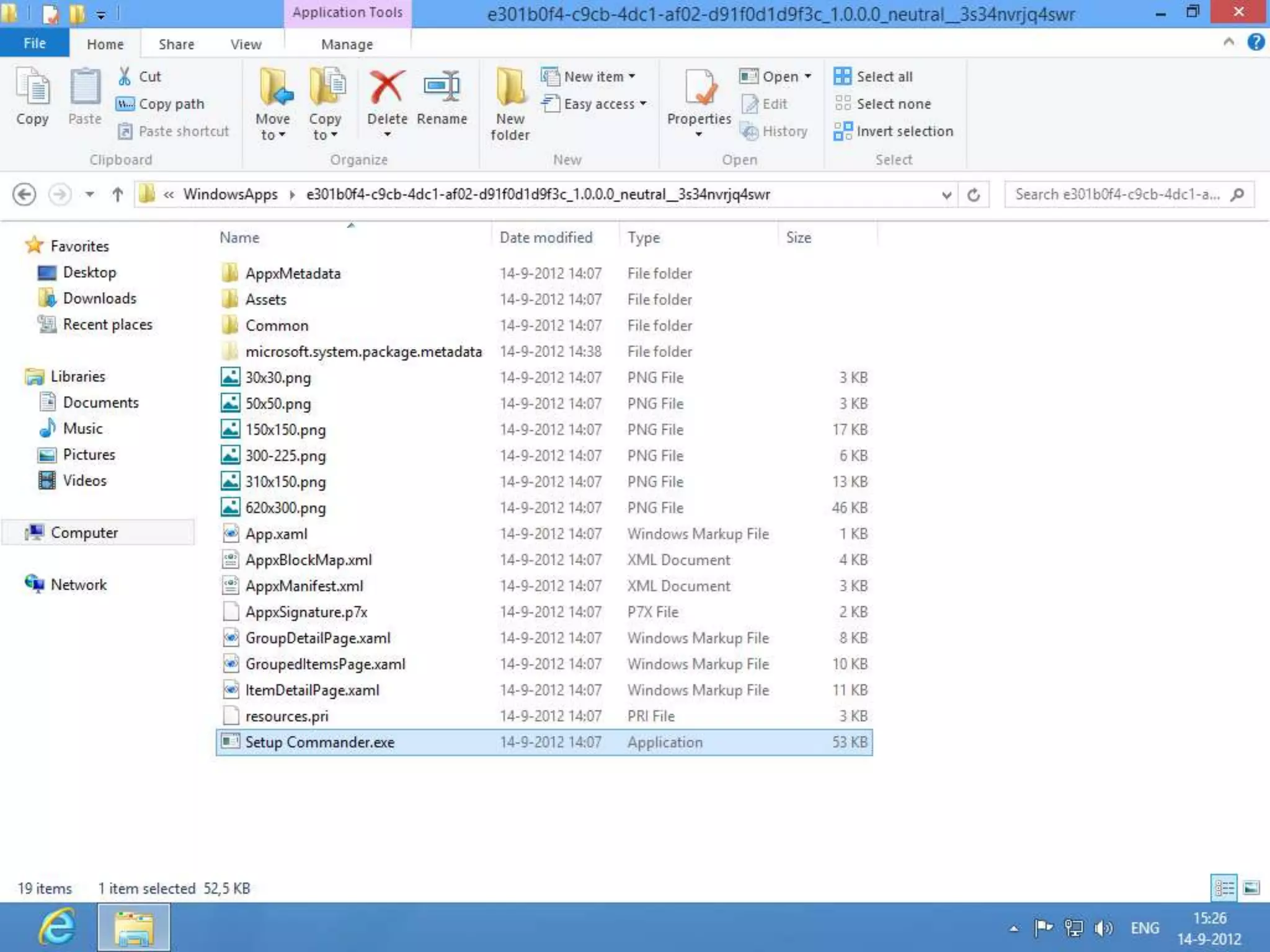Click Copy path in the ribbon
The width and height of the screenshot is (1270, 952).
point(160,104)
